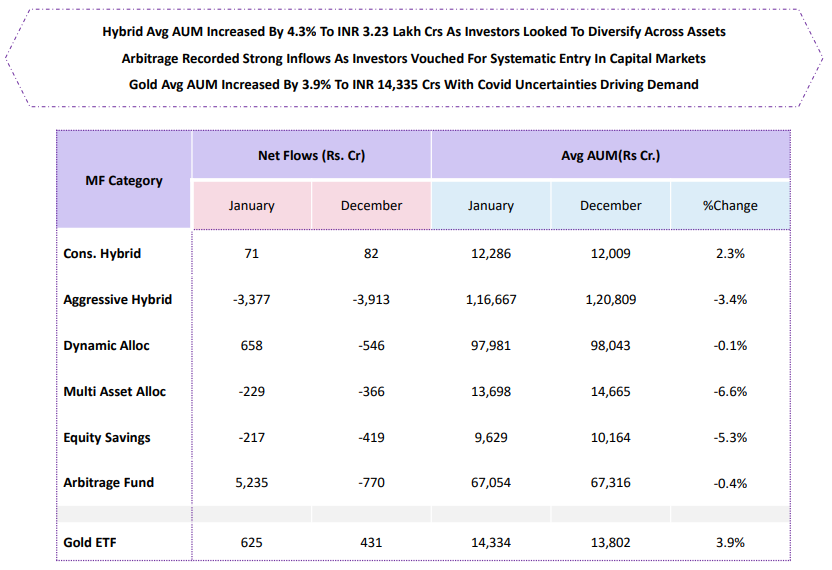Click the -419 Equity Savings net flow
Image resolution: width=832 pixels, height=570 pixels.
pos(371,438)
